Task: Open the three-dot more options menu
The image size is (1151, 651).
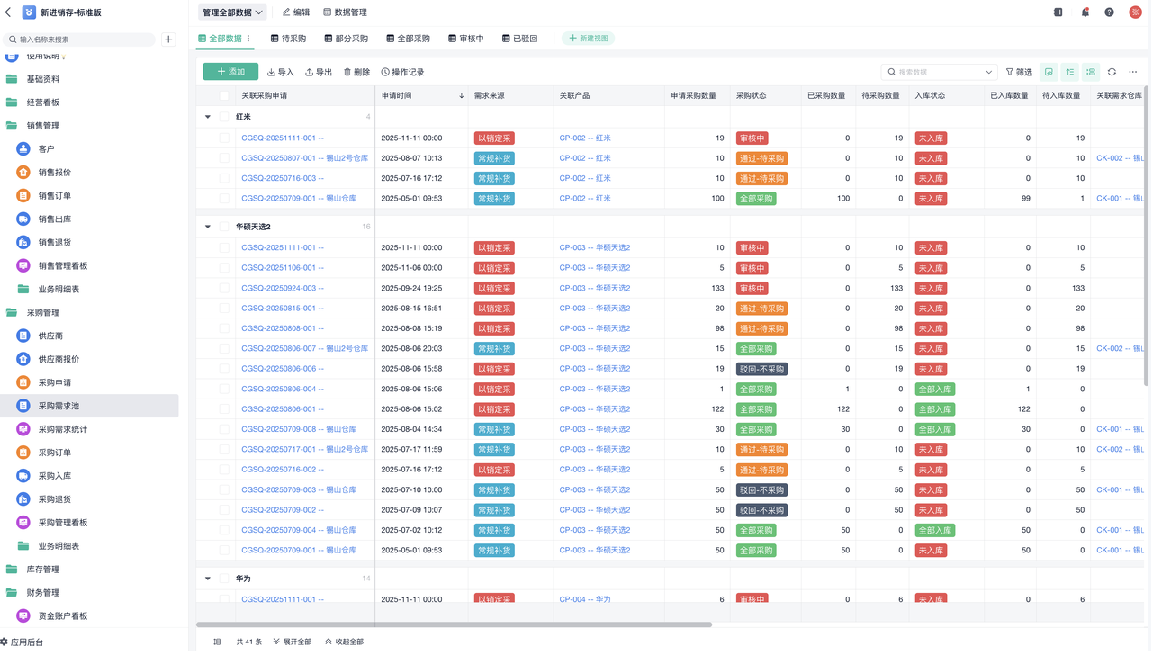Action: 1134,72
